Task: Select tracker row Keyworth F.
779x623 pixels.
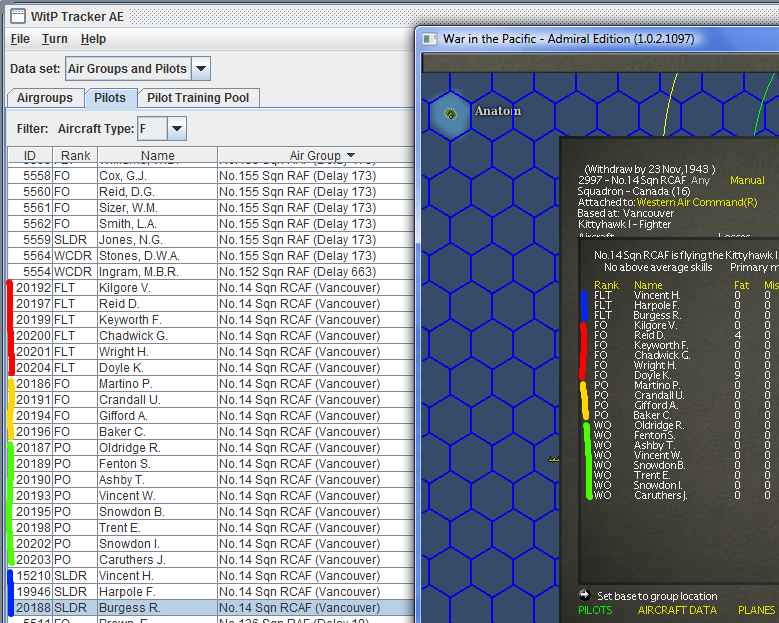Action: 211,319
